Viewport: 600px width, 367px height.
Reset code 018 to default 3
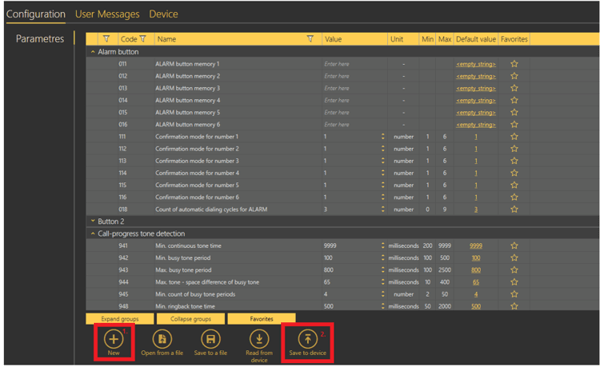[x=476, y=209]
